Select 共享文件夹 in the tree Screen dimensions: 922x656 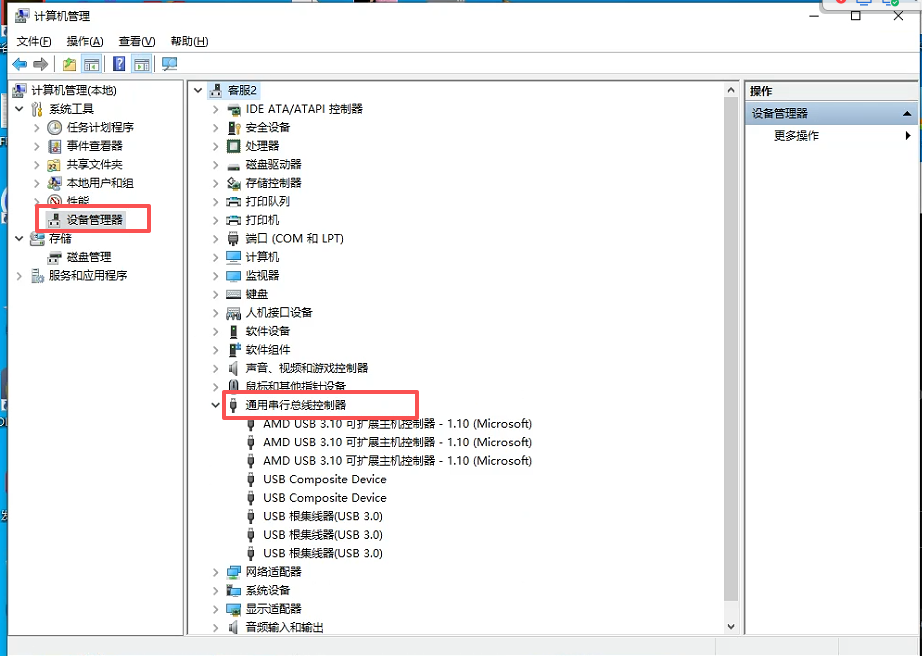[94, 165]
